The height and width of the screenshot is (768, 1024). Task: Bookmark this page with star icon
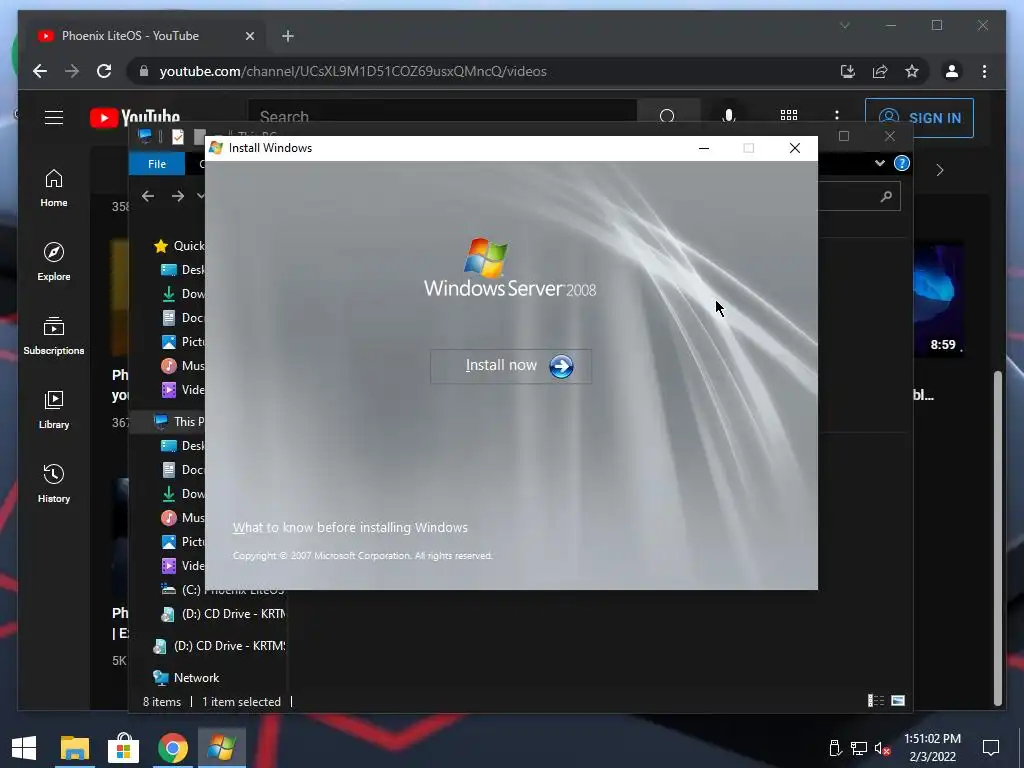tap(912, 71)
